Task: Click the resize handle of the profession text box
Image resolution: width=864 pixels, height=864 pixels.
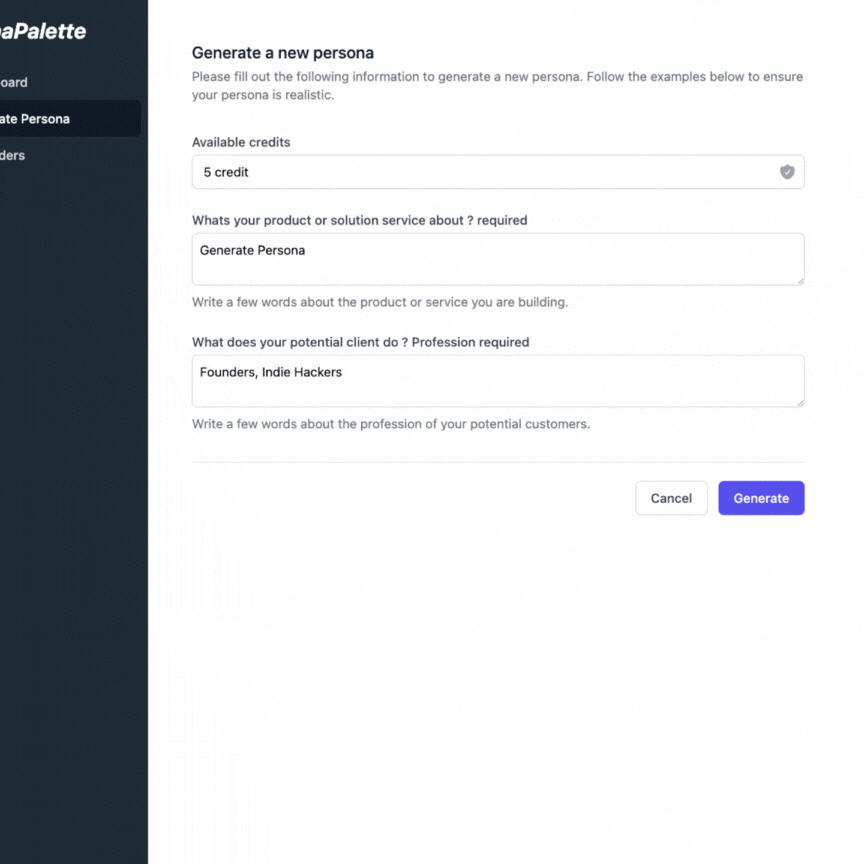Action: pyautogui.click(x=800, y=403)
